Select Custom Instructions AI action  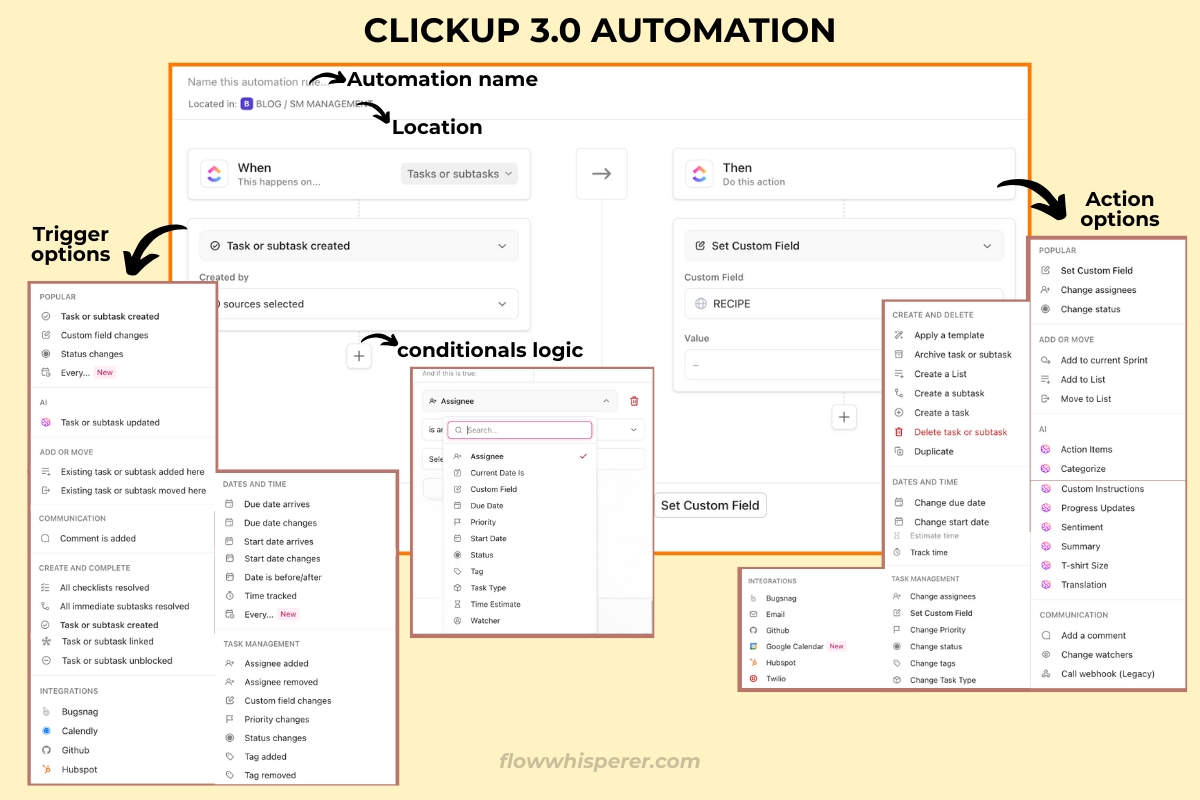(x=1102, y=489)
